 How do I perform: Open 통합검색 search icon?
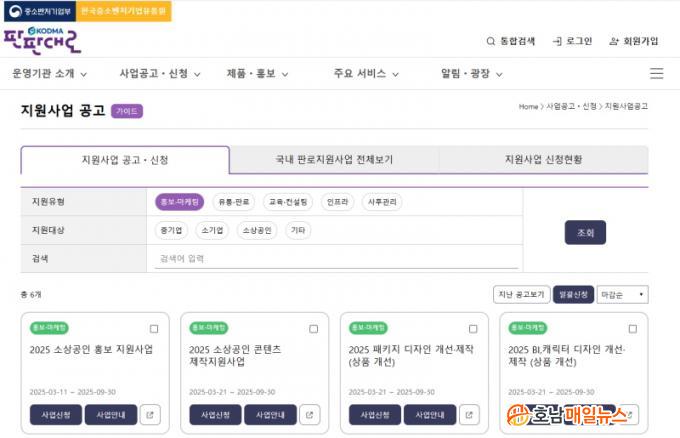(491, 41)
